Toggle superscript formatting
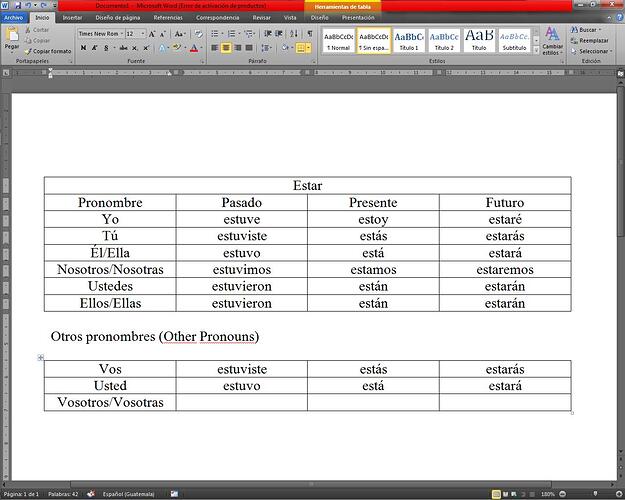Image resolution: width=625 pixels, height=500 pixels. point(146,48)
